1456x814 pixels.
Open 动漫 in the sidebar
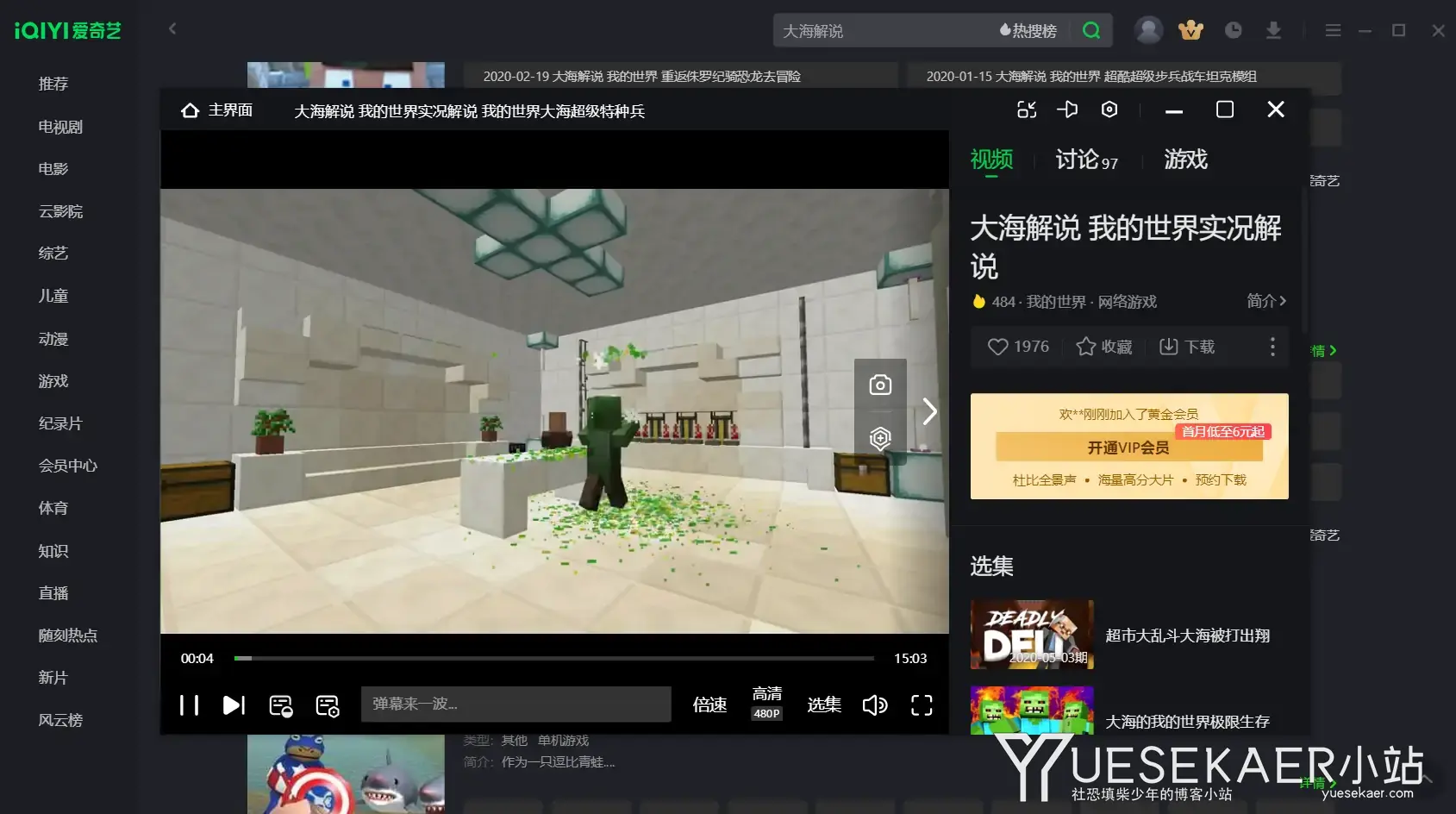point(53,339)
